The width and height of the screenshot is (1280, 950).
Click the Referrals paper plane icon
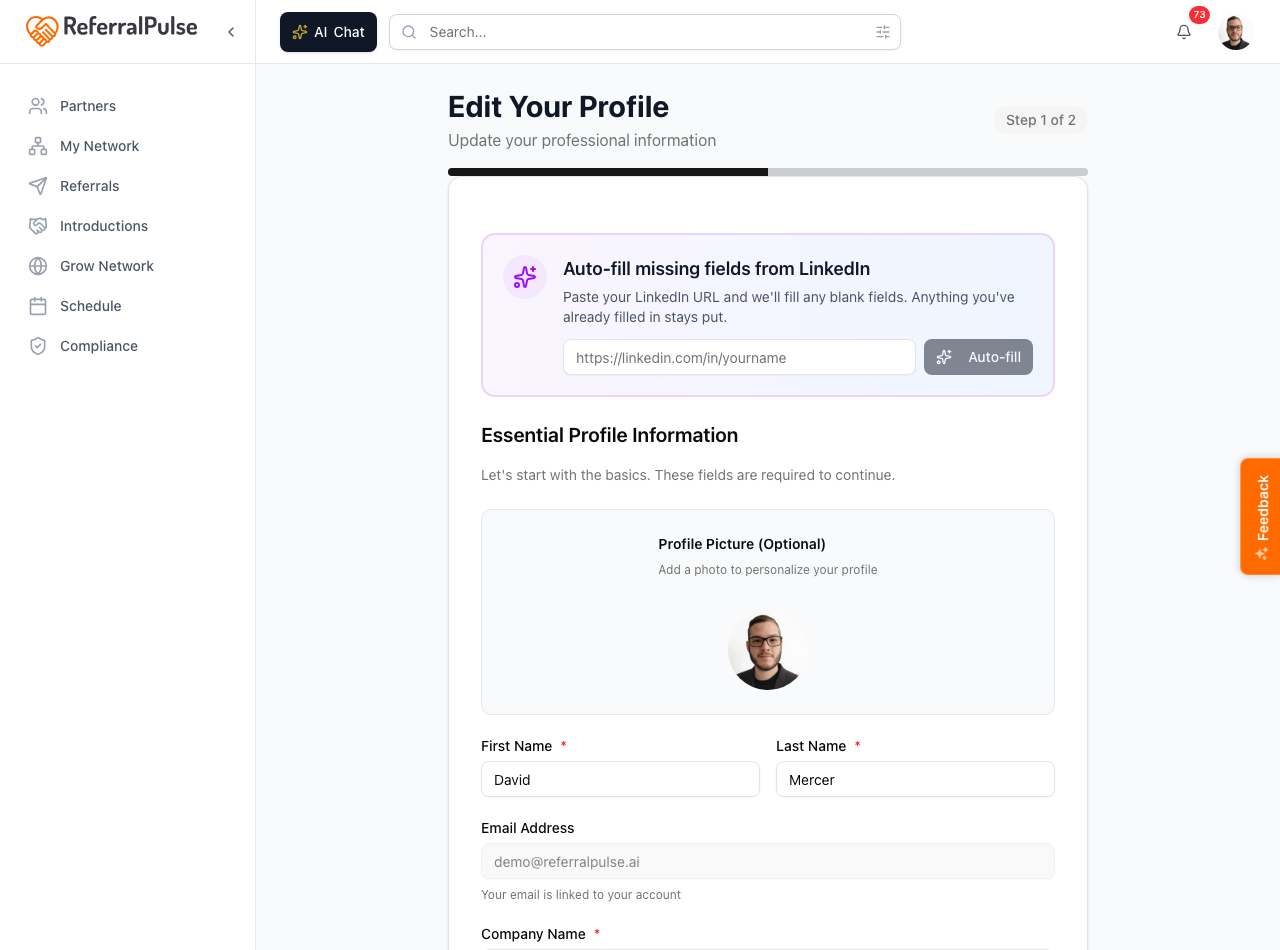click(38, 186)
